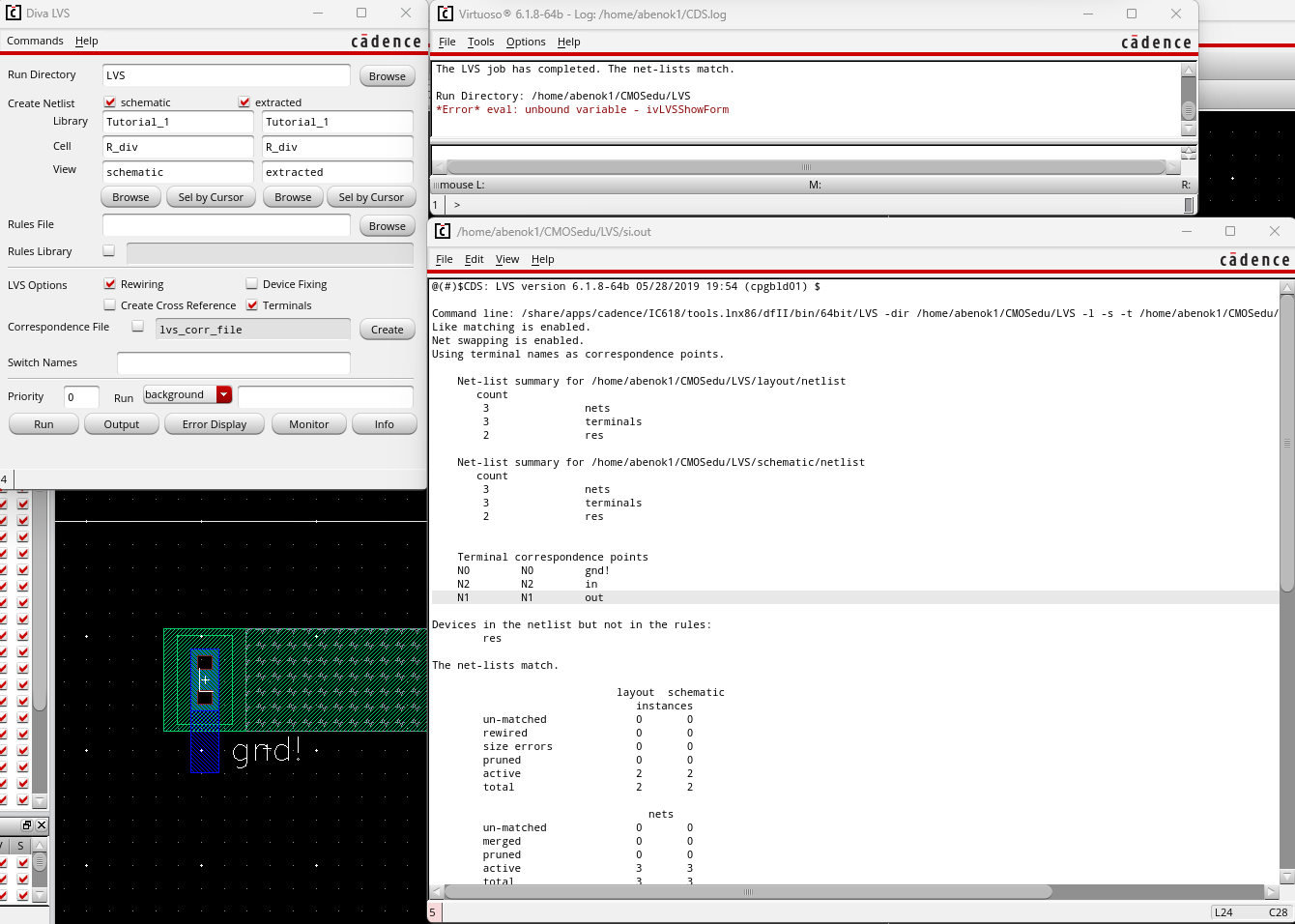The height and width of the screenshot is (924, 1295).
Task: Toggle Rewiring LVS option
Action: pos(110,284)
